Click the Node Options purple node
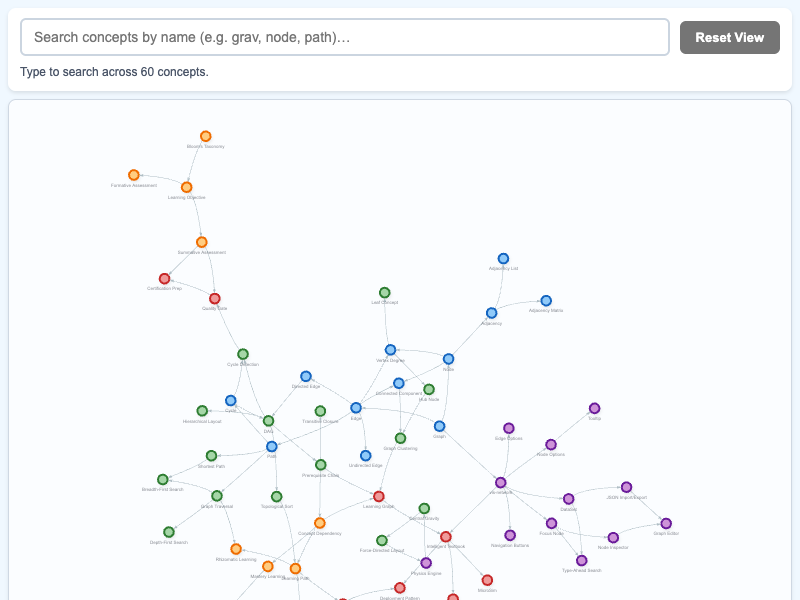The image size is (800, 600). (x=551, y=444)
